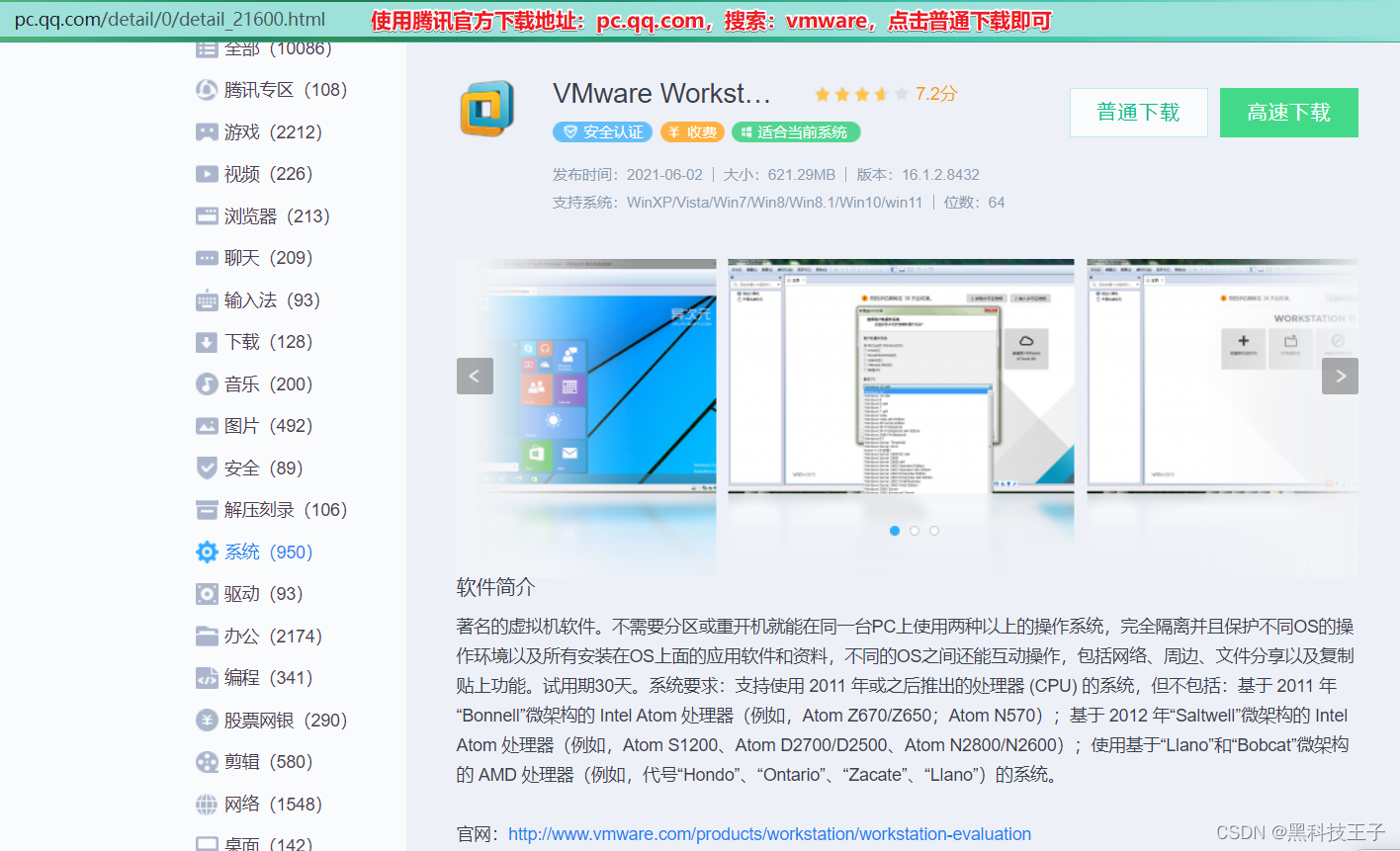Click the VMware Workstation app icon
This screenshot has height=851, width=1400.
487,109
